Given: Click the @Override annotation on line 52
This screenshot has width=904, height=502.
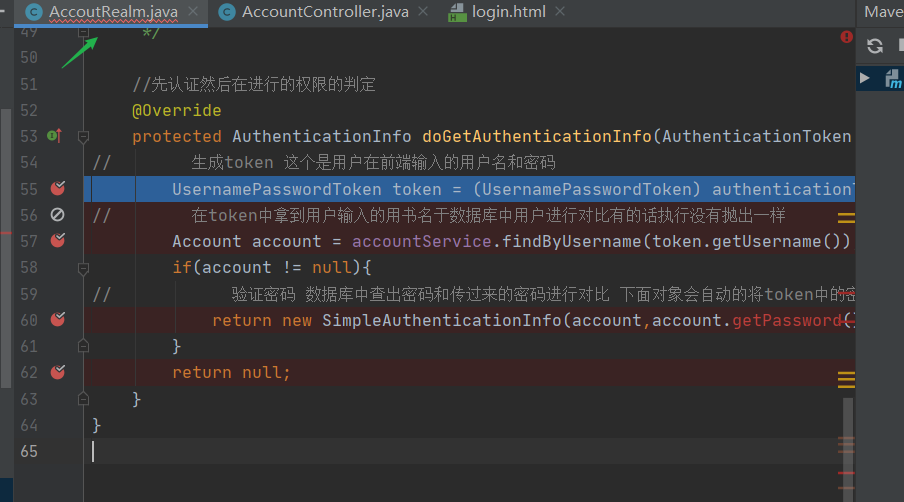Looking at the screenshot, I should 176,110.
